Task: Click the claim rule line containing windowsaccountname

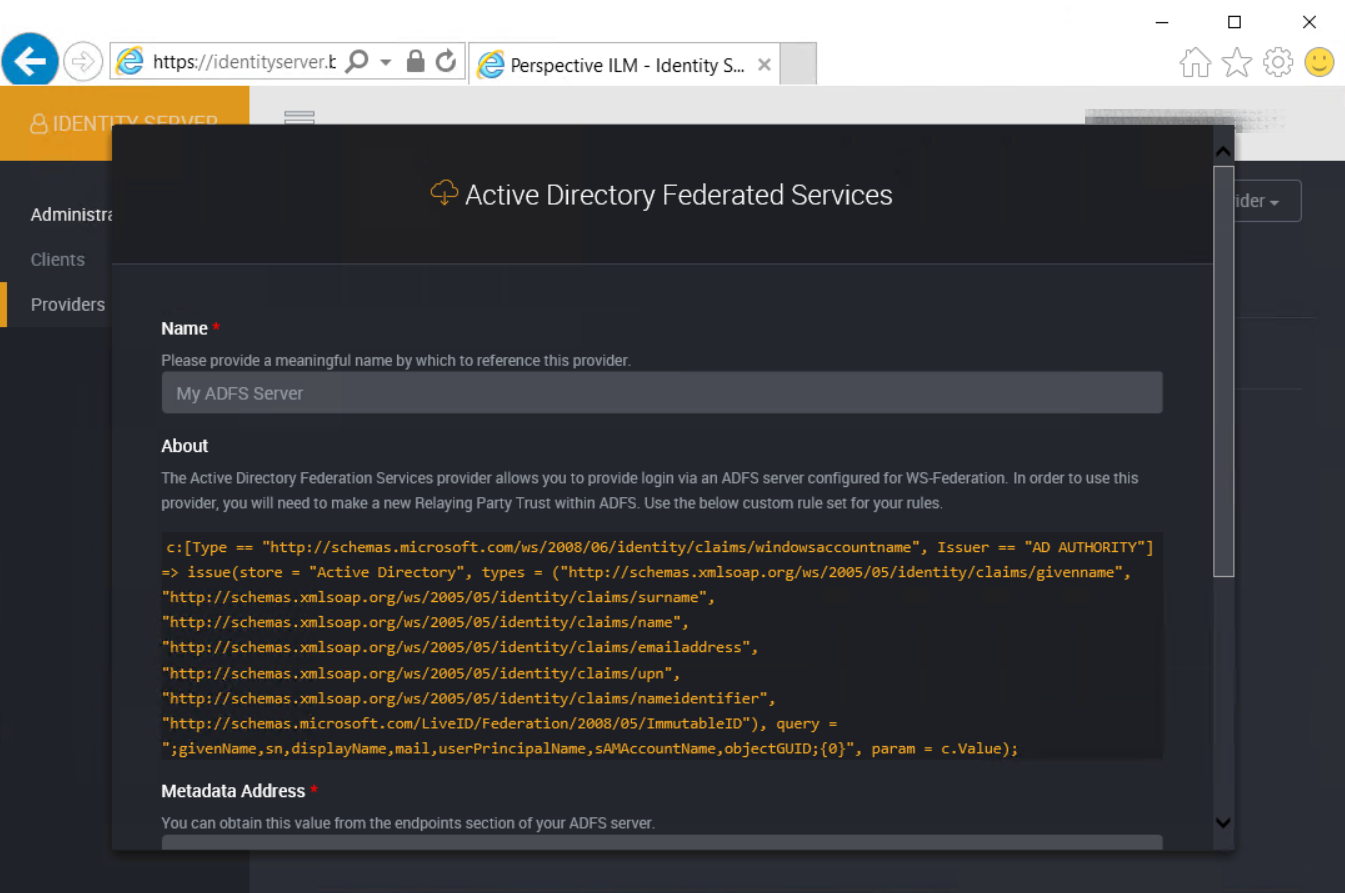Action: point(660,547)
